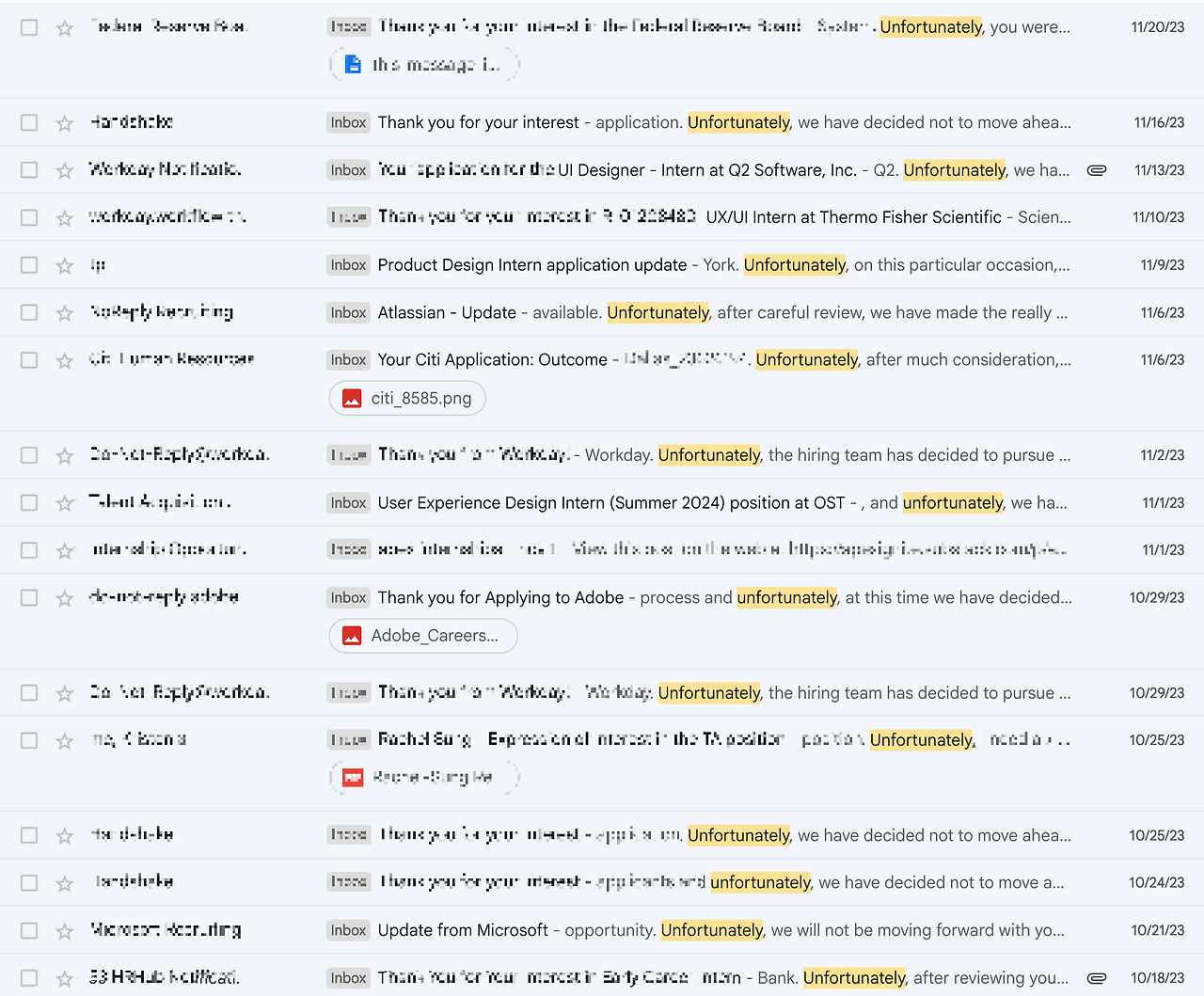This screenshot has width=1204, height=996.
Task: Click the blue document icon on the top email's attachment
Action: (x=352, y=64)
